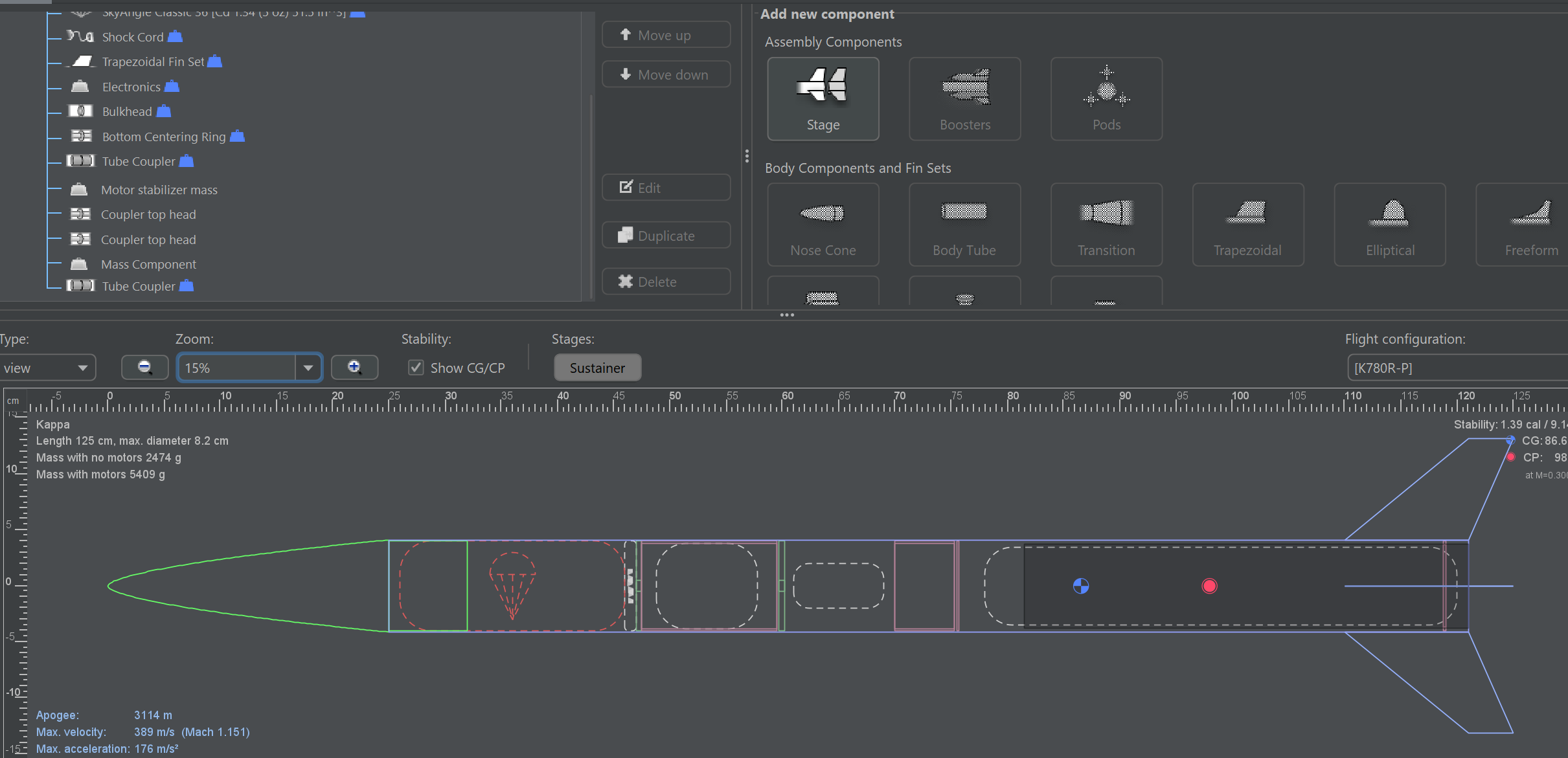This screenshot has height=758, width=1568.
Task: Click the Duplicate button
Action: click(x=666, y=236)
